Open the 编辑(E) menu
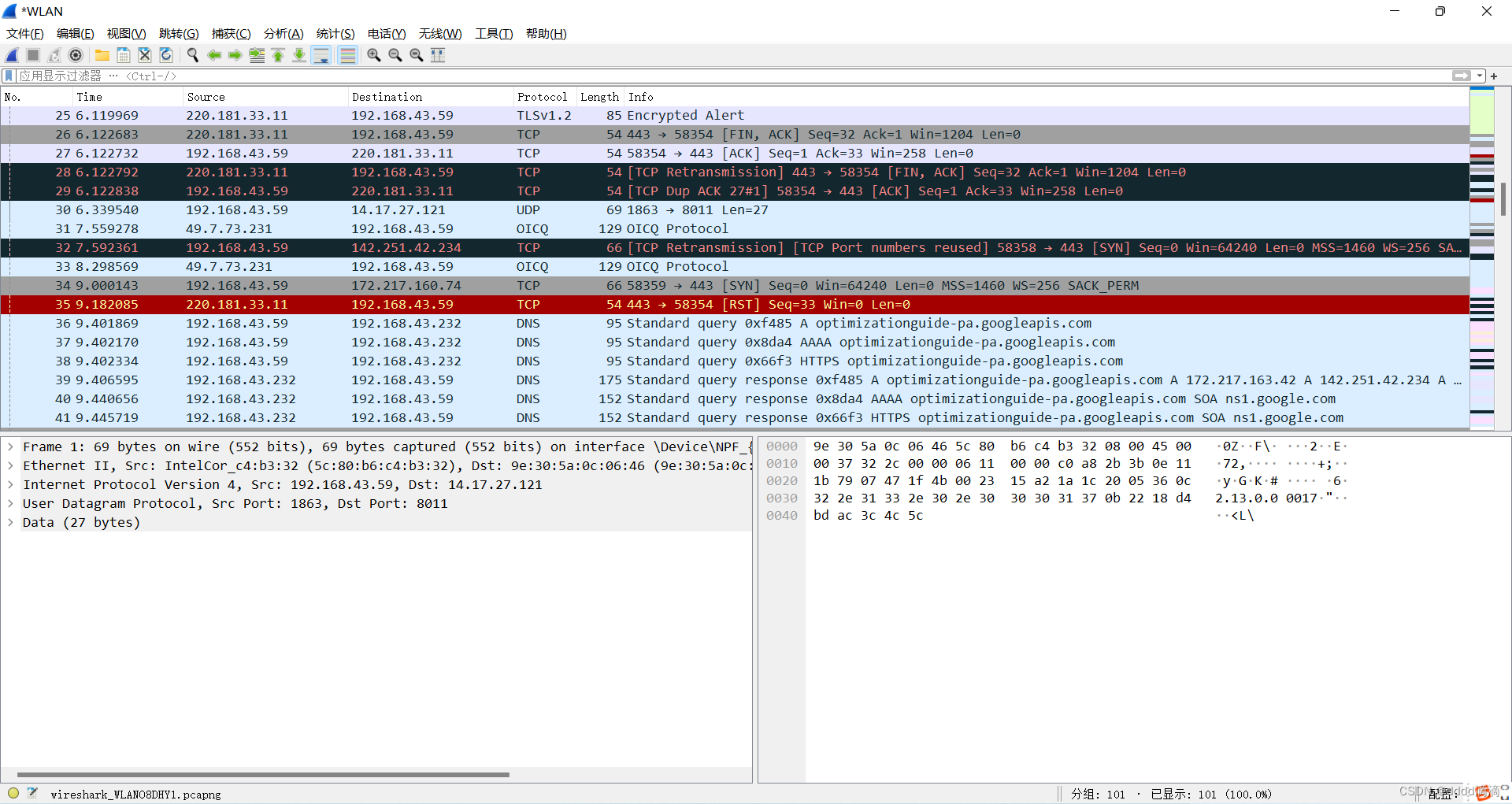 76,34
